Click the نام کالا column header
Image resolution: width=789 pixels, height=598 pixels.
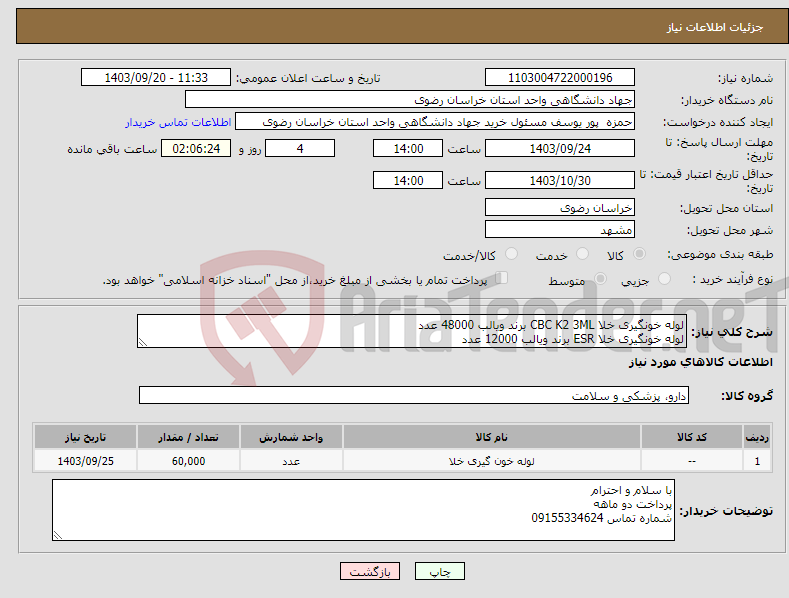(x=492, y=437)
